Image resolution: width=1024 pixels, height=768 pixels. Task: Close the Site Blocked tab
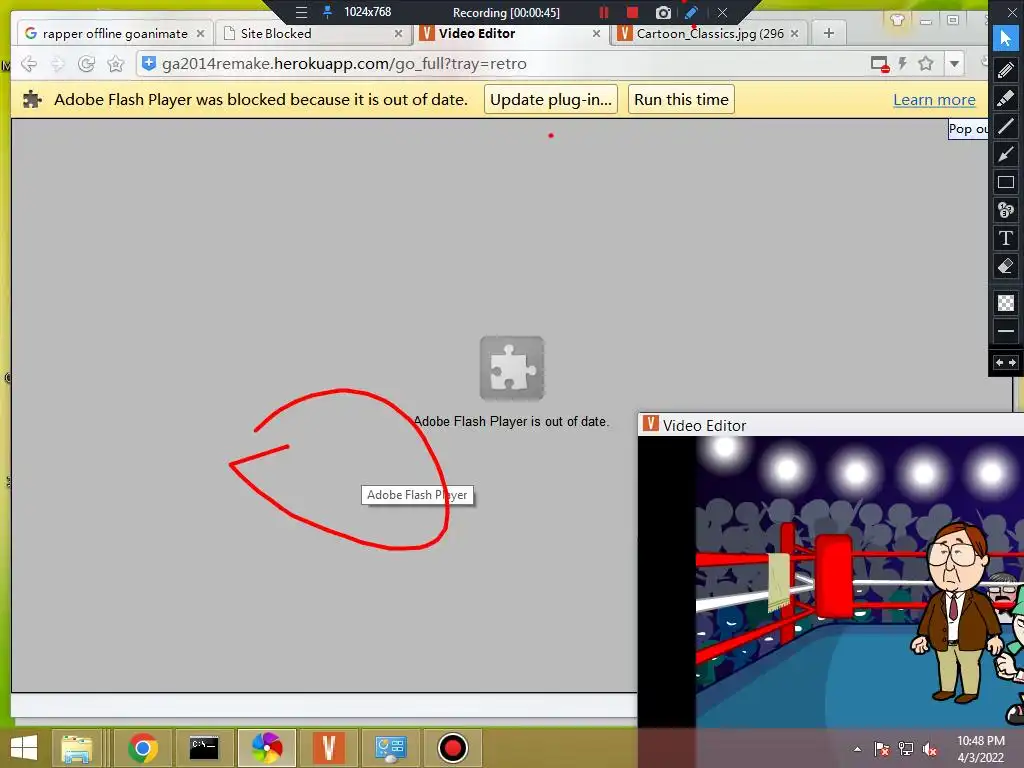[398, 33]
